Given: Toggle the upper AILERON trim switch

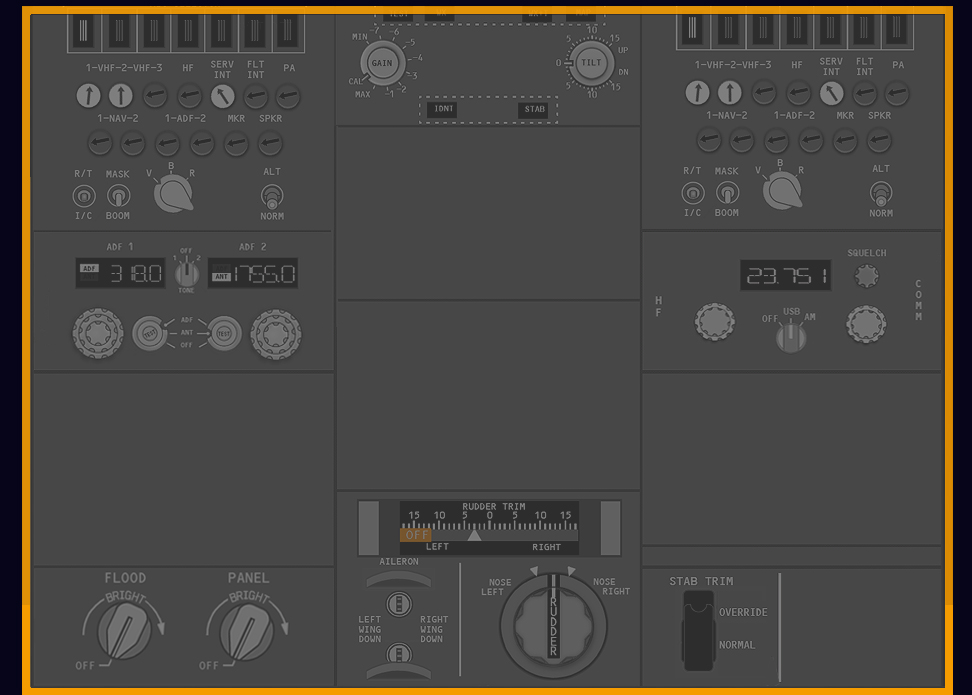Looking at the screenshot, I should 399,602.
